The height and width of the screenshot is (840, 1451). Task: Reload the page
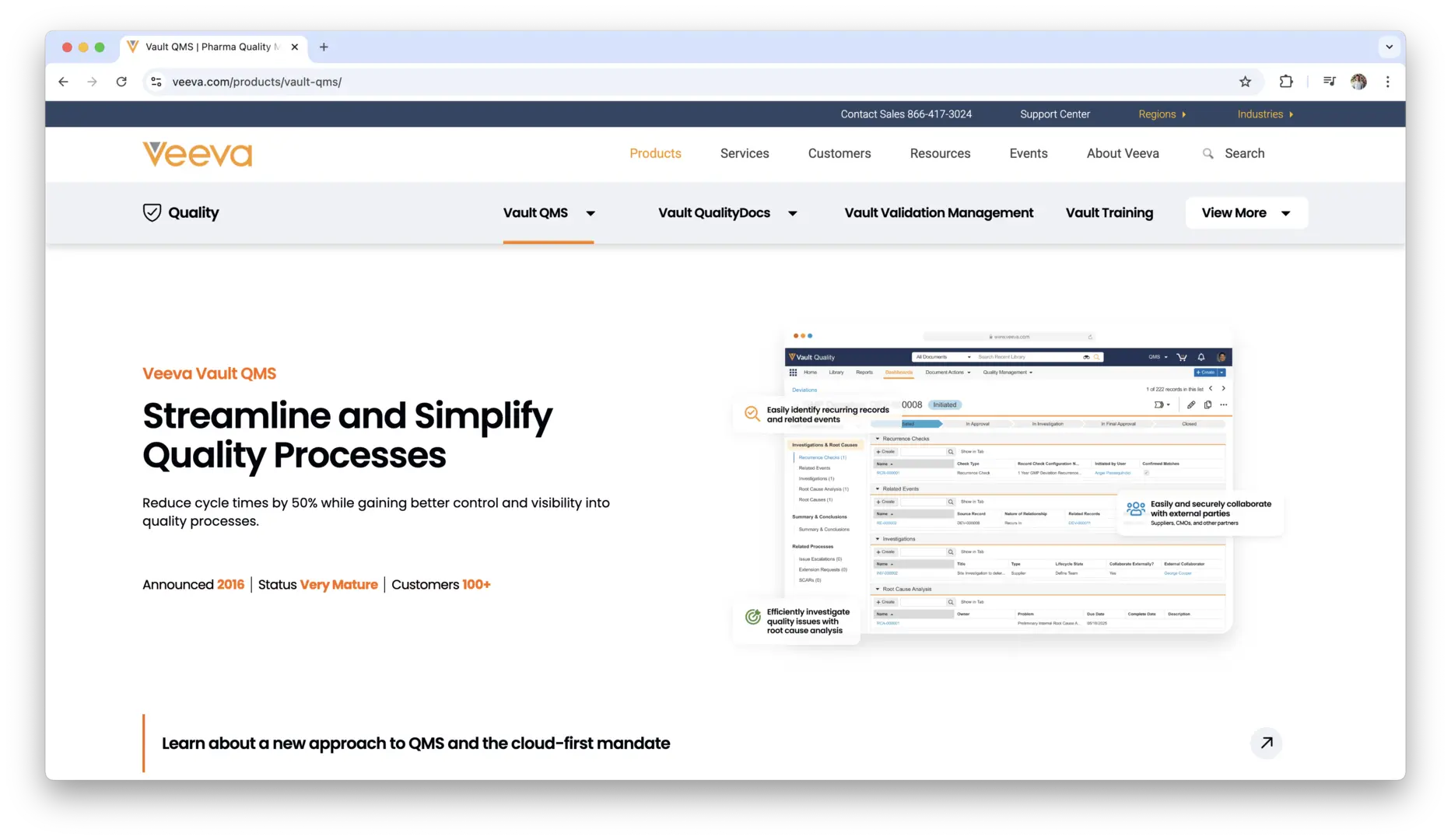coord(121,82)
